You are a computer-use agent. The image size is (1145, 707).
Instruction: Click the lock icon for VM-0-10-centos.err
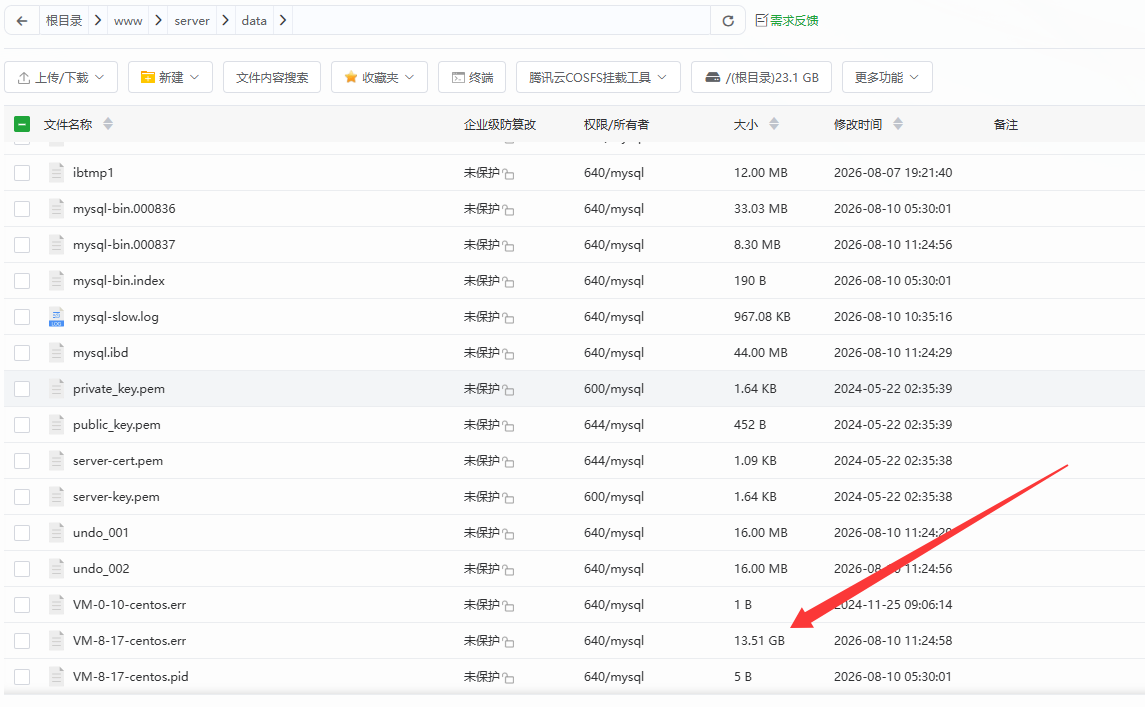(x=508, y=606)
